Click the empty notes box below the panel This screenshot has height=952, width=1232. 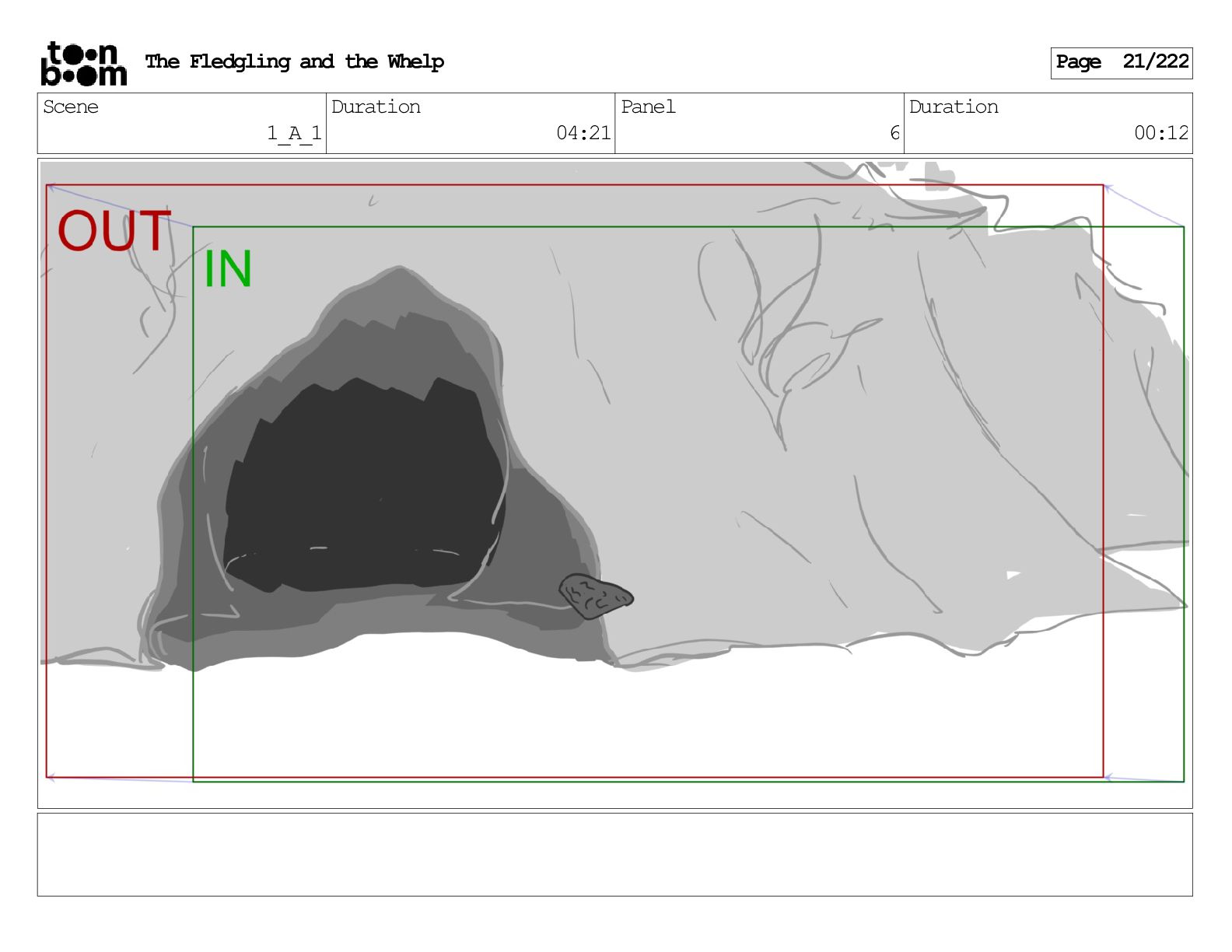[614, 855]
